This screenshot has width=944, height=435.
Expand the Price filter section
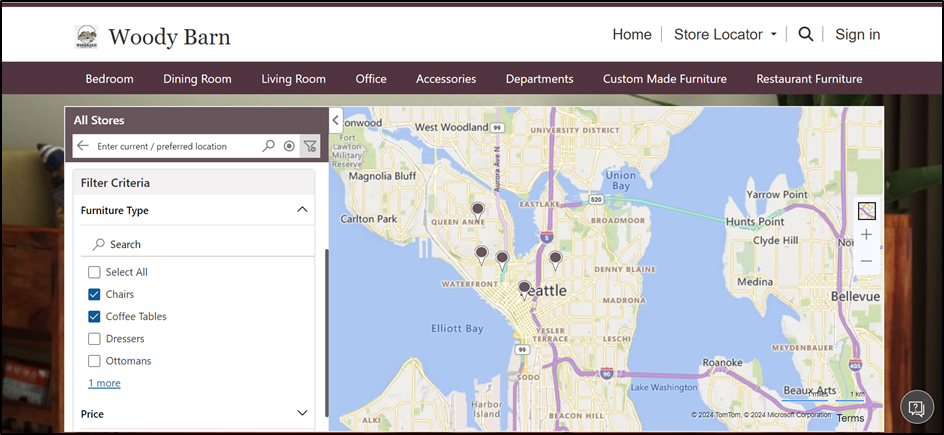(302, 413)
